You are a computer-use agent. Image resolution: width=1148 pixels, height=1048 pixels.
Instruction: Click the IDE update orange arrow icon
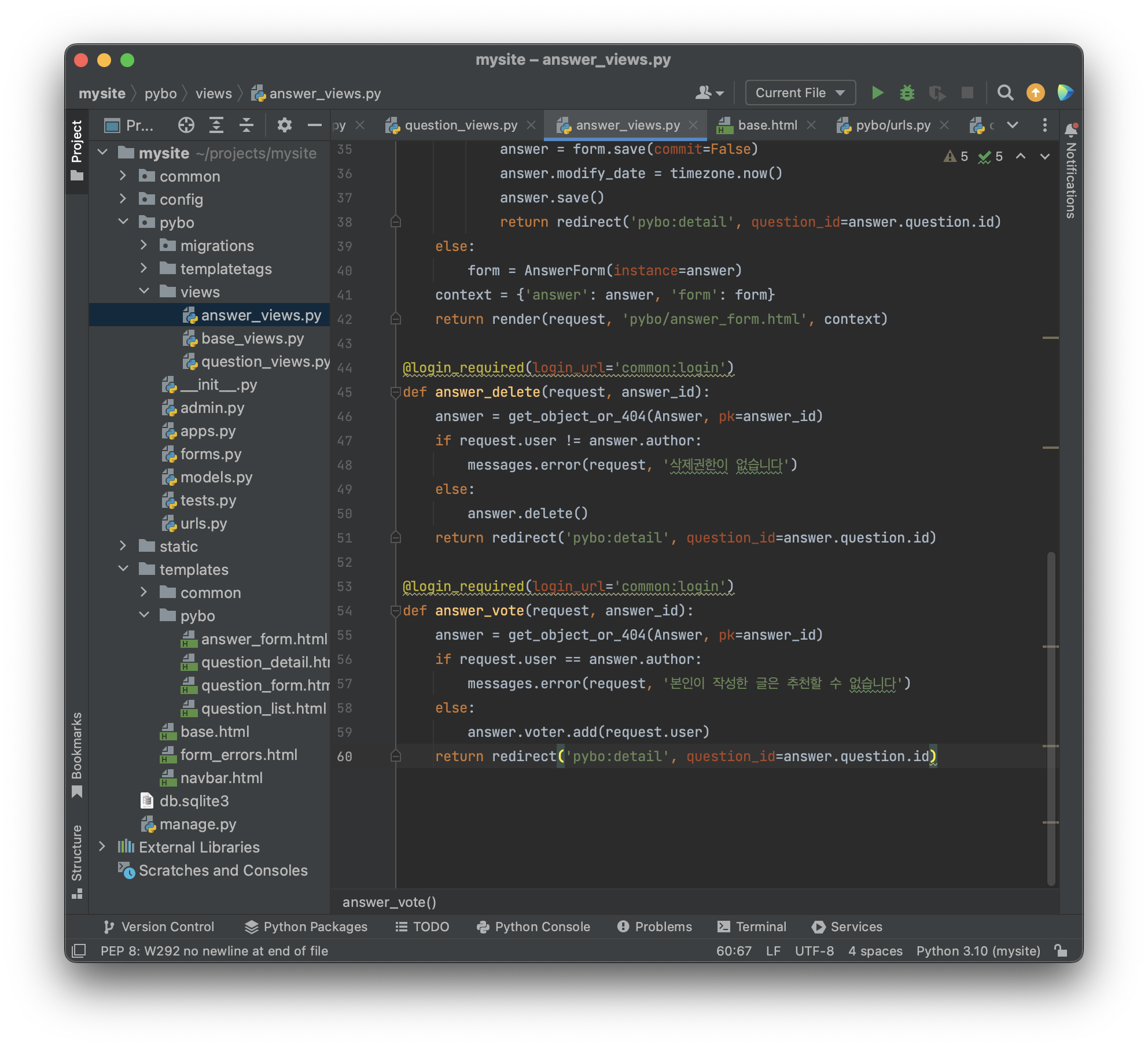(x=1035, y=93)
